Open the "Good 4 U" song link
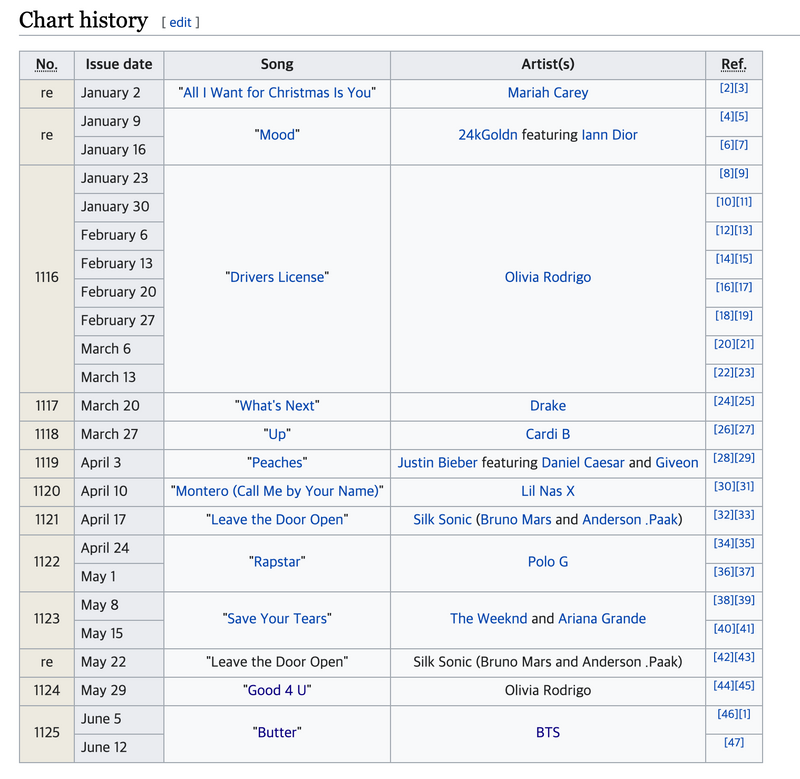 coord(277,691)
